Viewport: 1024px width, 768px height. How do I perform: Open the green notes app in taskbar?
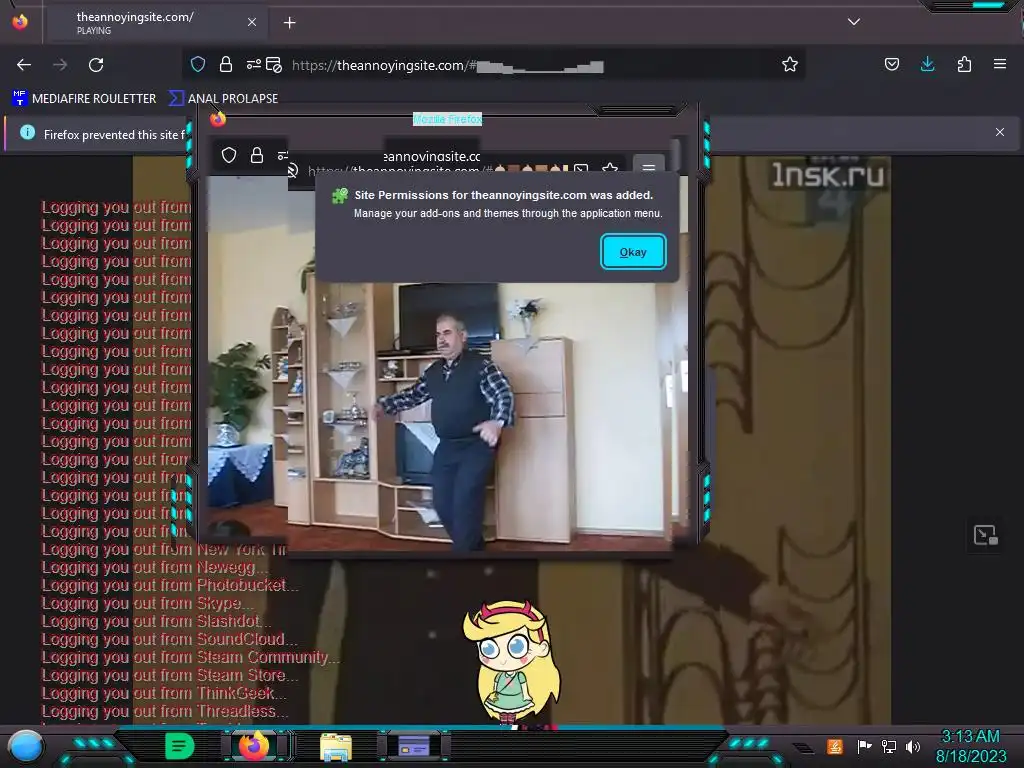180,746
